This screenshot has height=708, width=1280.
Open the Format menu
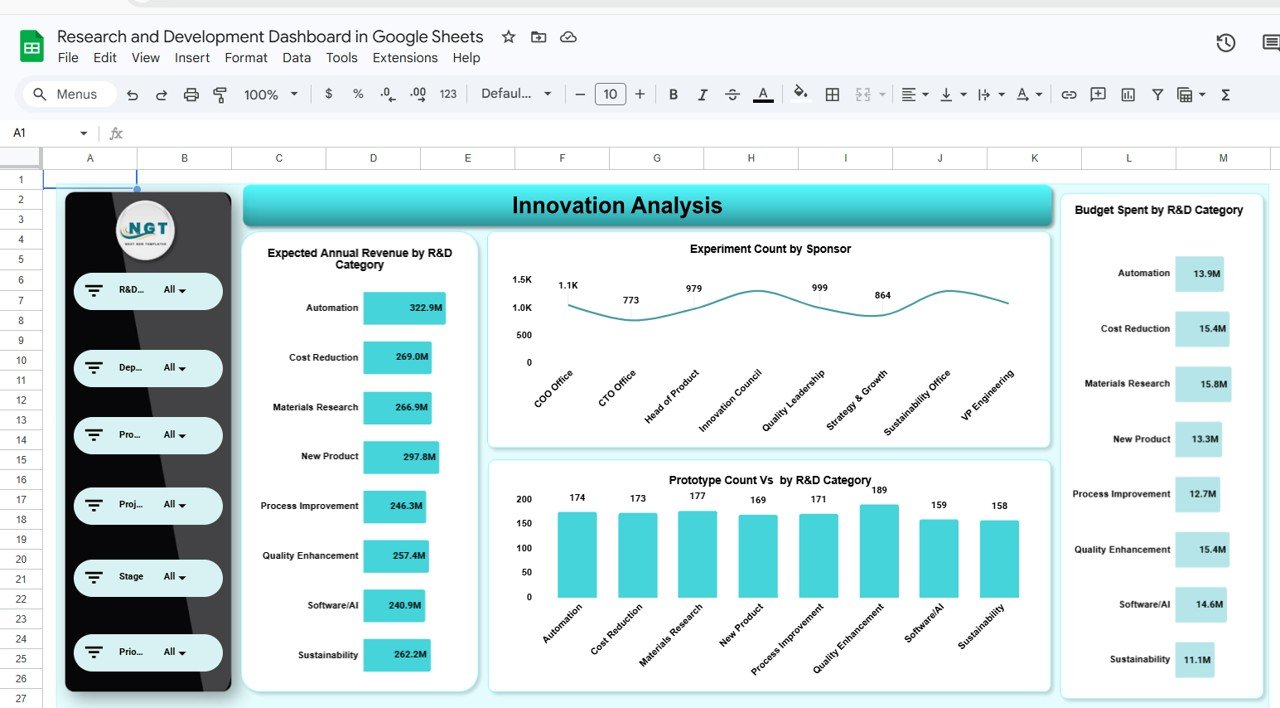coord(246,57)
